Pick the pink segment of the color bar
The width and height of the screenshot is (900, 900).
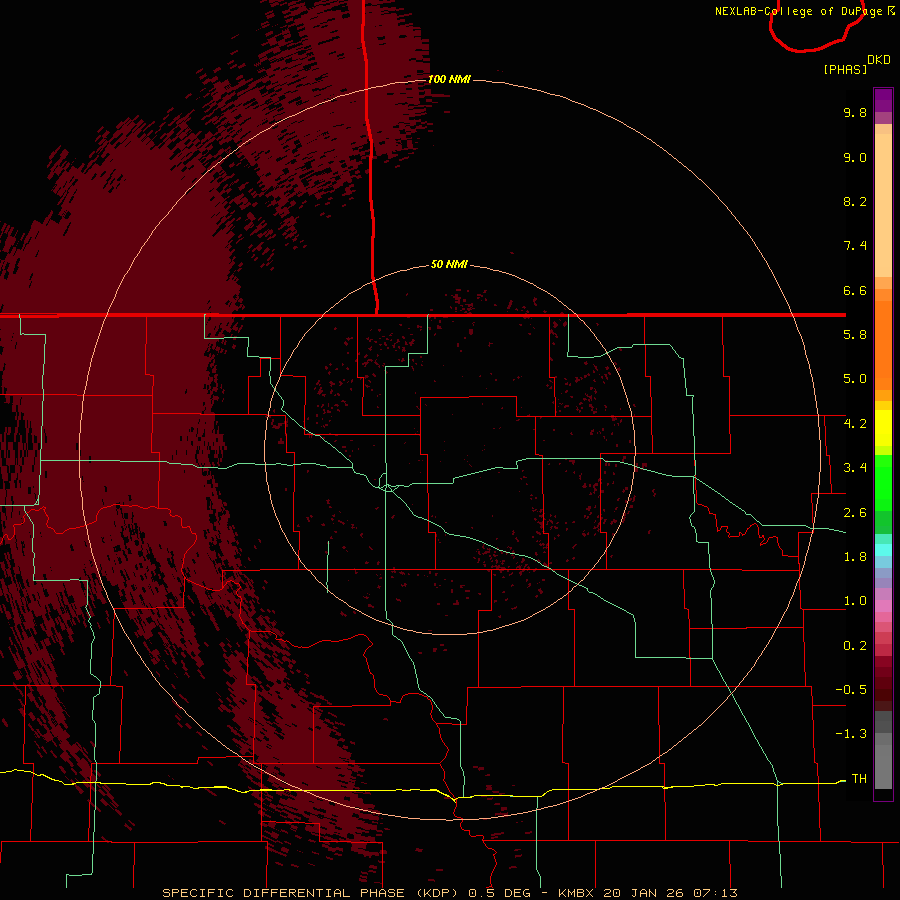pyautogui.click(x=883, y=606)
